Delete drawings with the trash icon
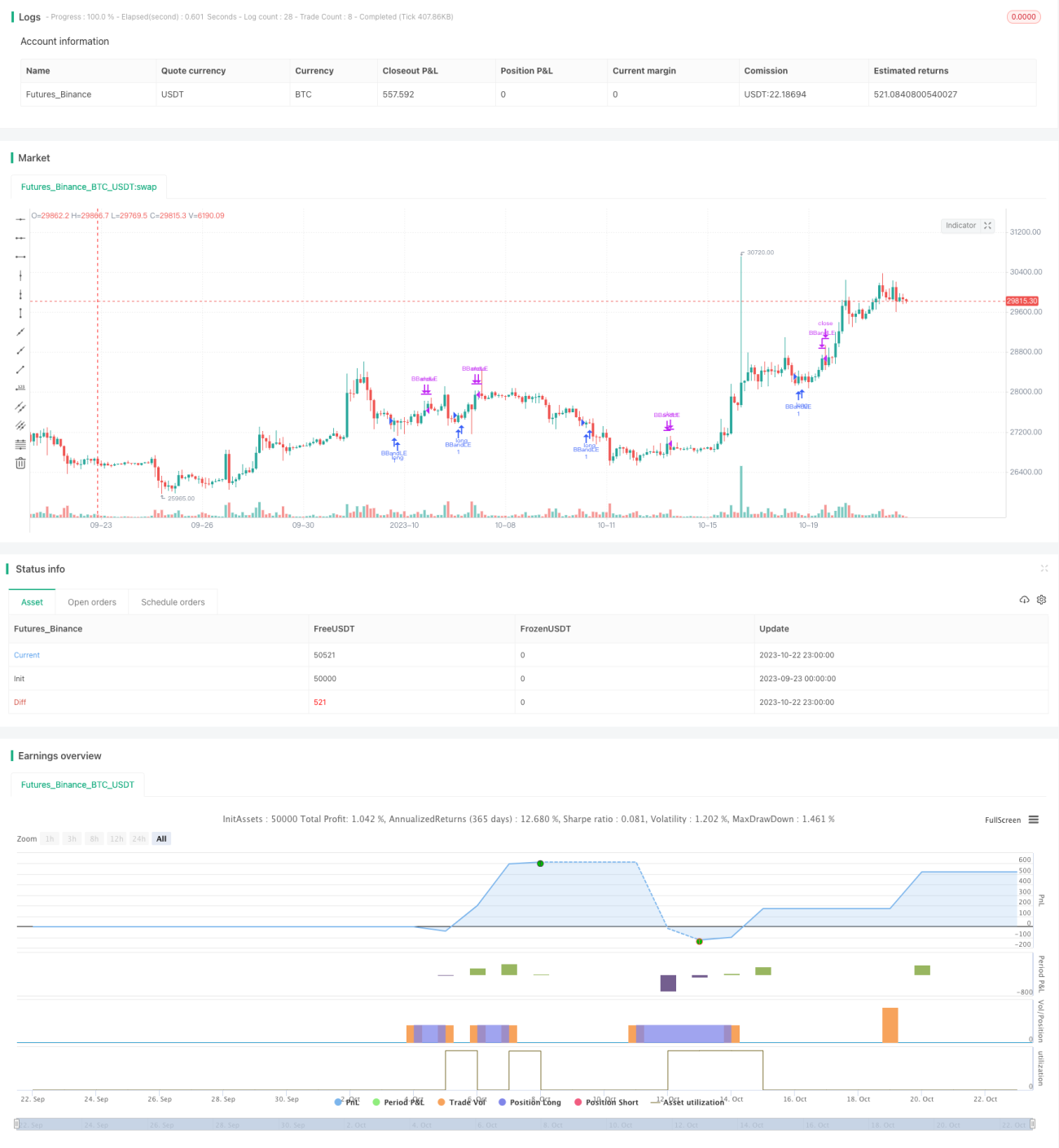The width and height of the screenshot is (1059, 1148). click(20, 463)
